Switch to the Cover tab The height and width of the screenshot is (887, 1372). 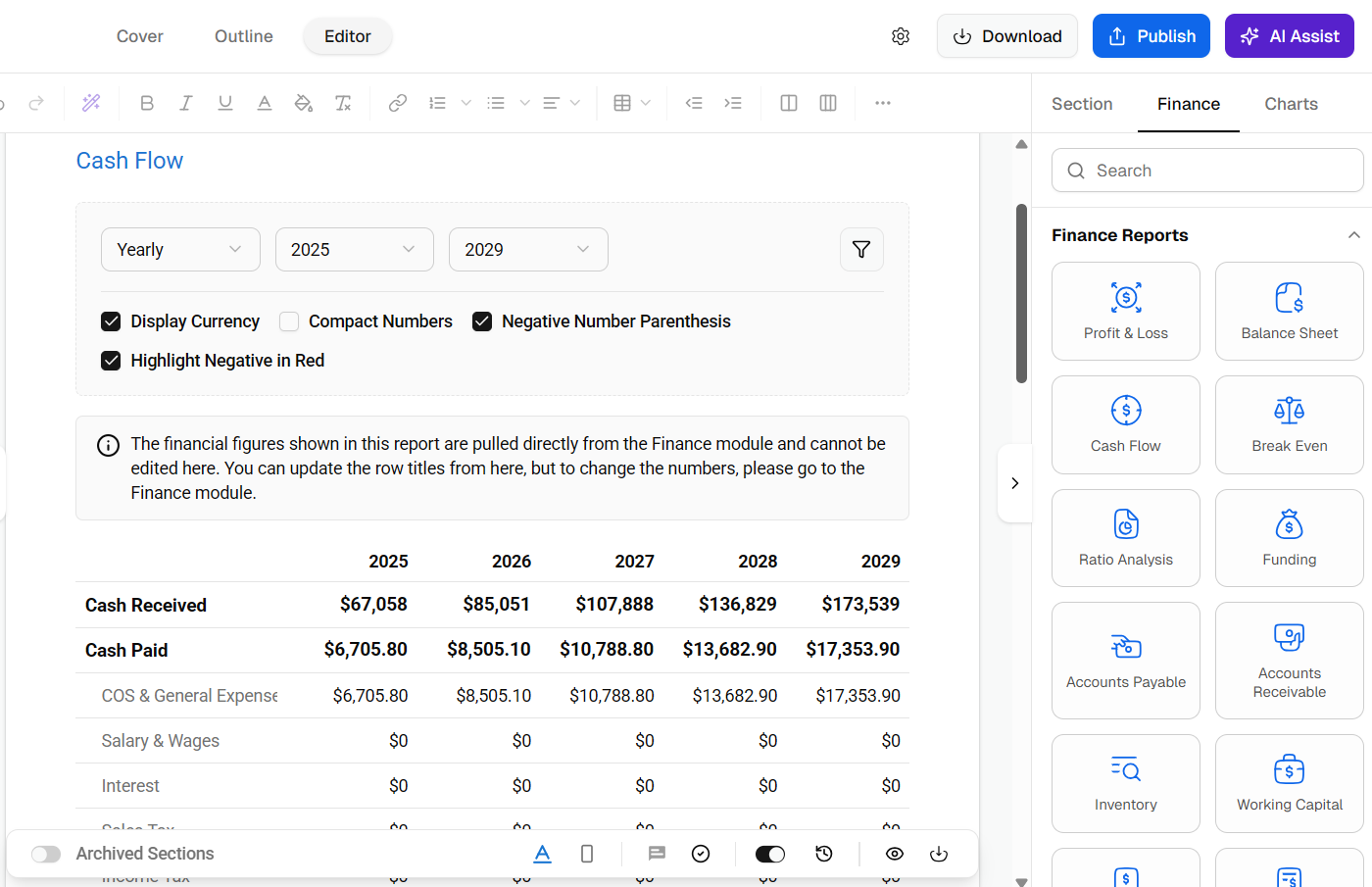coord(140,36)
